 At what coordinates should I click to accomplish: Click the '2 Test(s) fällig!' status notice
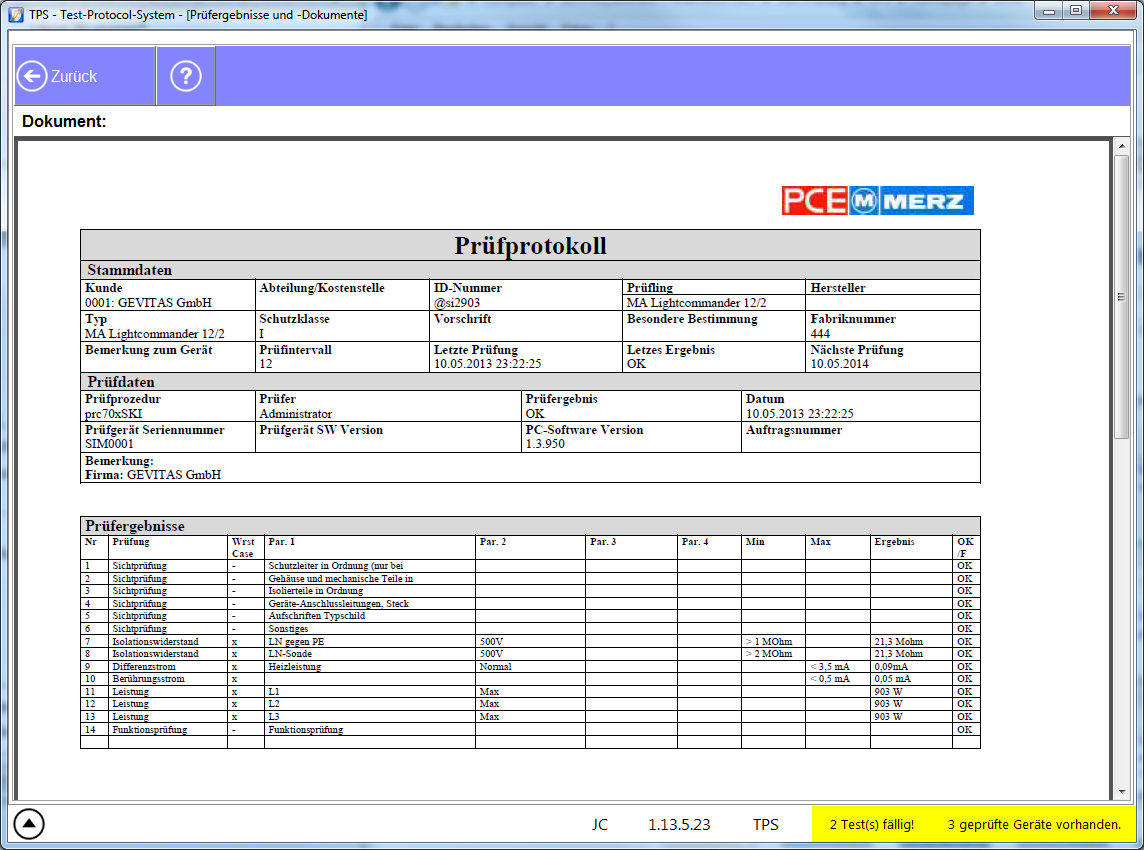pyautogui.click(x=871, y=824)
